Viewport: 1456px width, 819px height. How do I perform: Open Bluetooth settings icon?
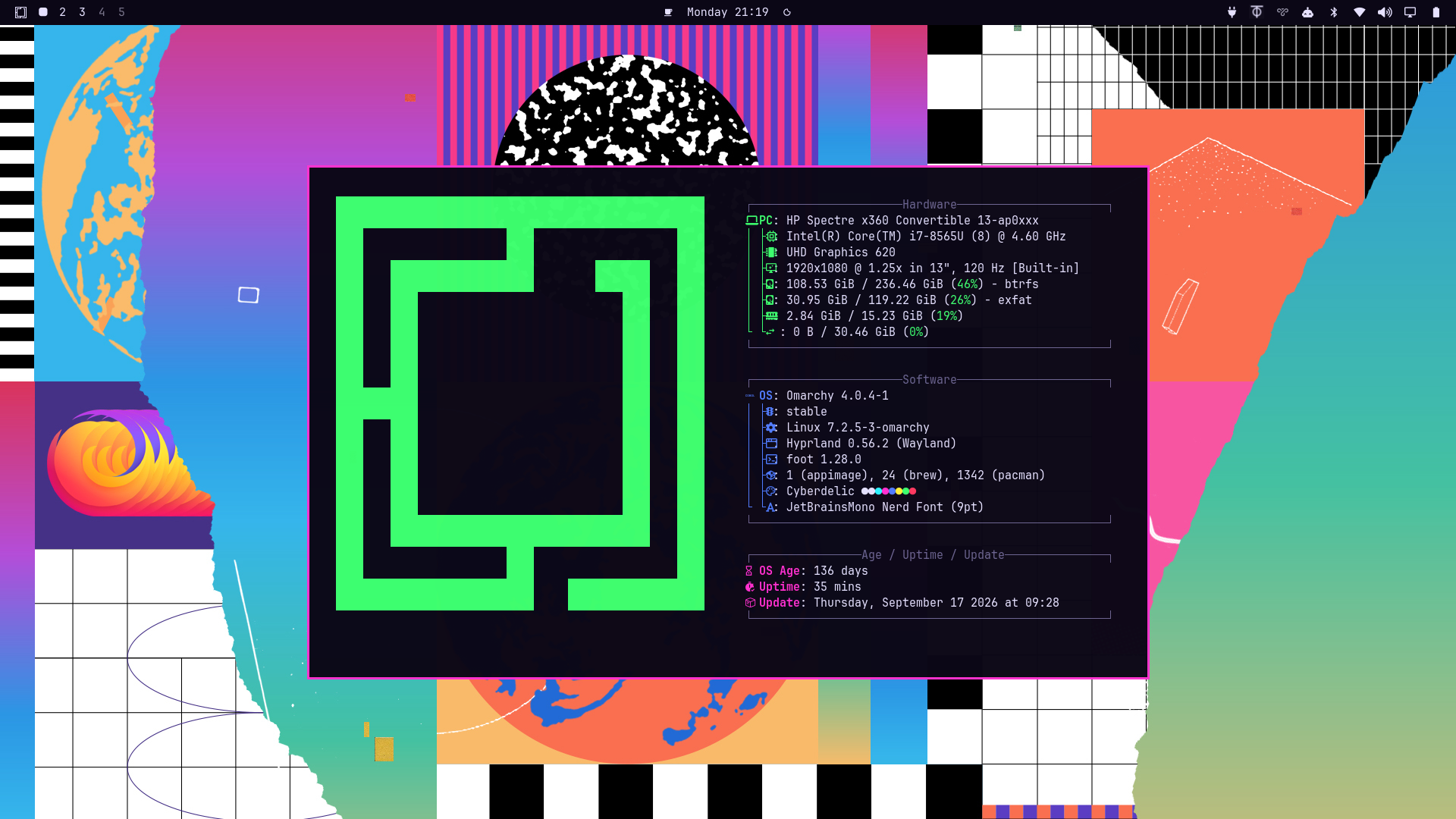pyautogui.click(x=1334, y=12)
